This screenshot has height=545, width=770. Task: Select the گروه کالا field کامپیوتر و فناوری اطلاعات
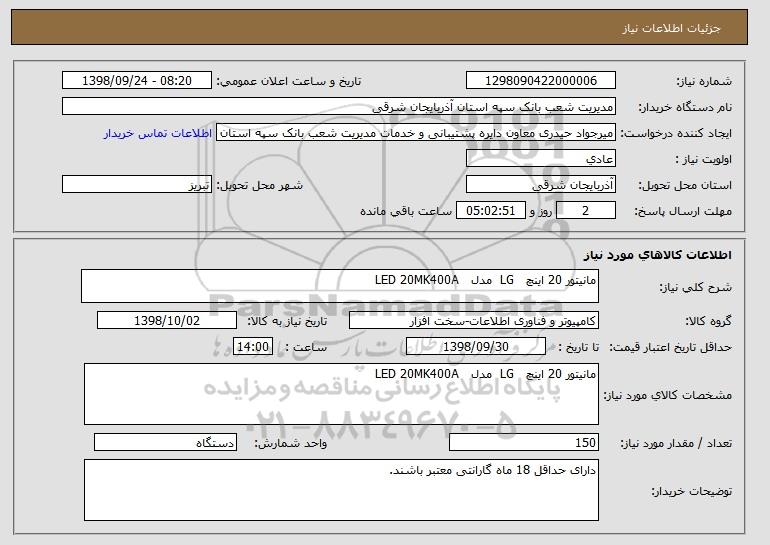[474, 321]
